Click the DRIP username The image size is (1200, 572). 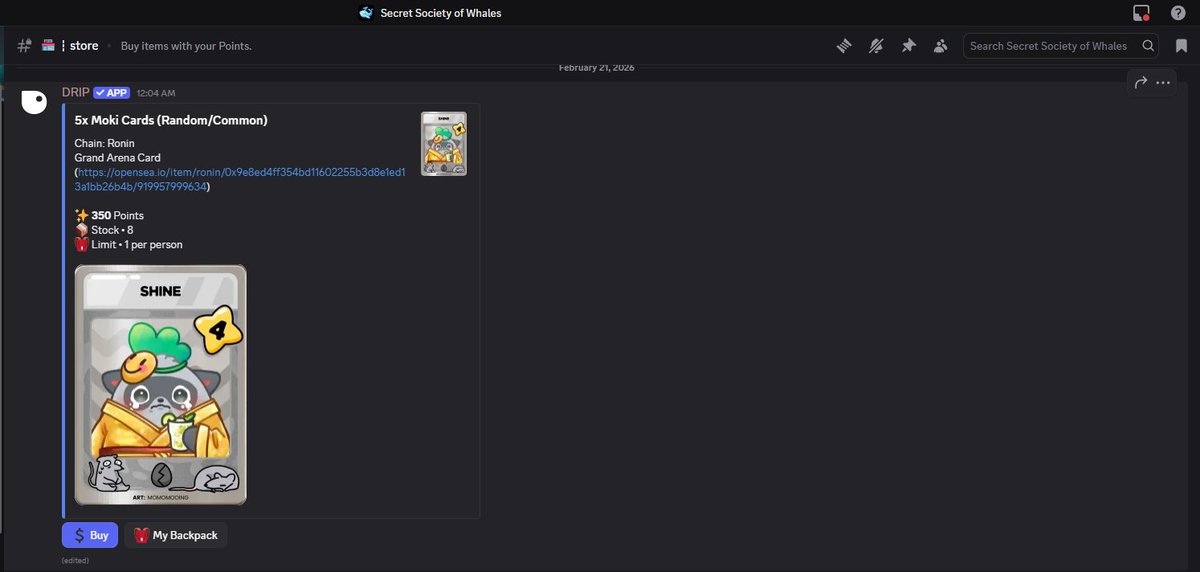[75, 92]
